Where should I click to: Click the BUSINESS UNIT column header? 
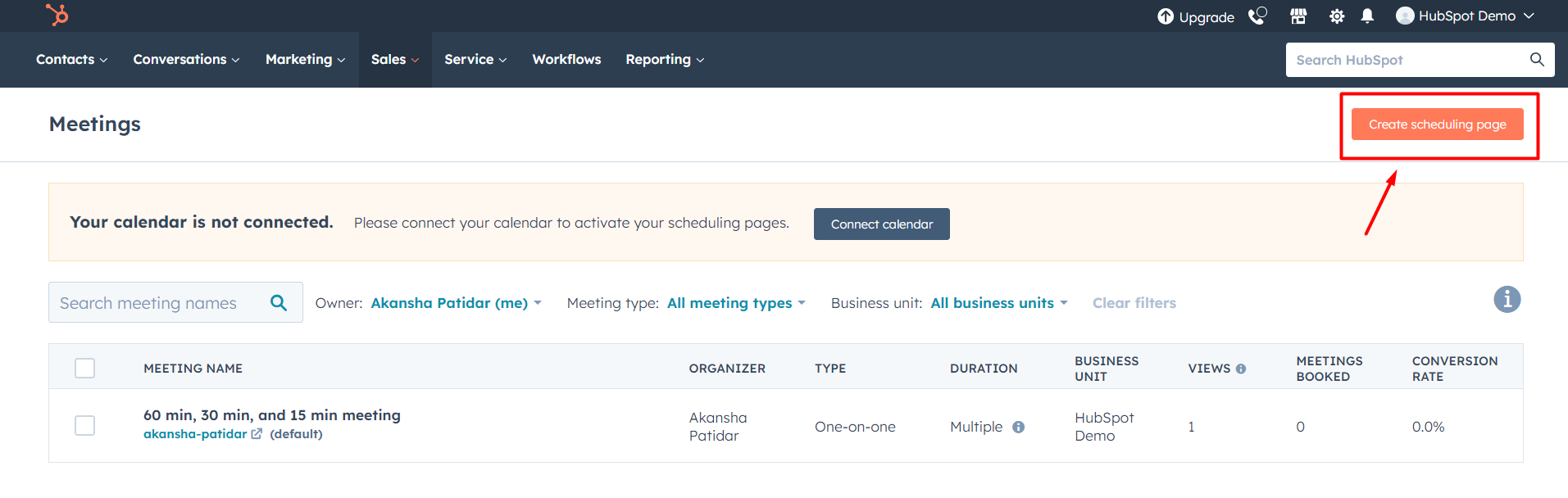[1107, 369]
